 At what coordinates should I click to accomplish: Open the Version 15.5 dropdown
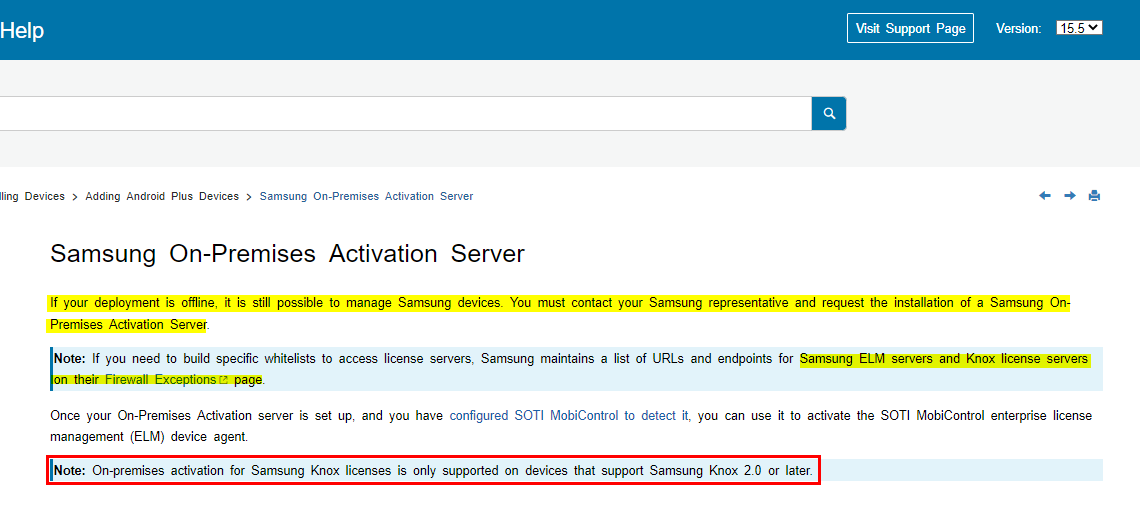point(1079,28)
